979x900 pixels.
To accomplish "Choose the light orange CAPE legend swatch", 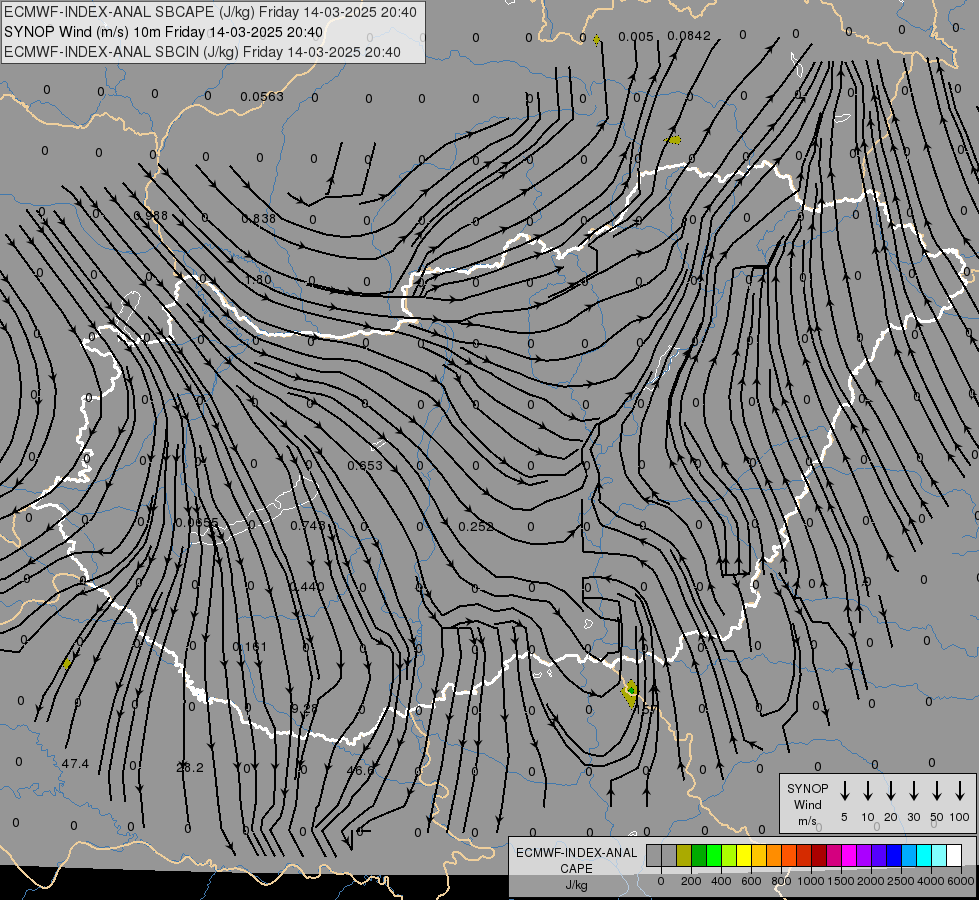I will 774,855.
